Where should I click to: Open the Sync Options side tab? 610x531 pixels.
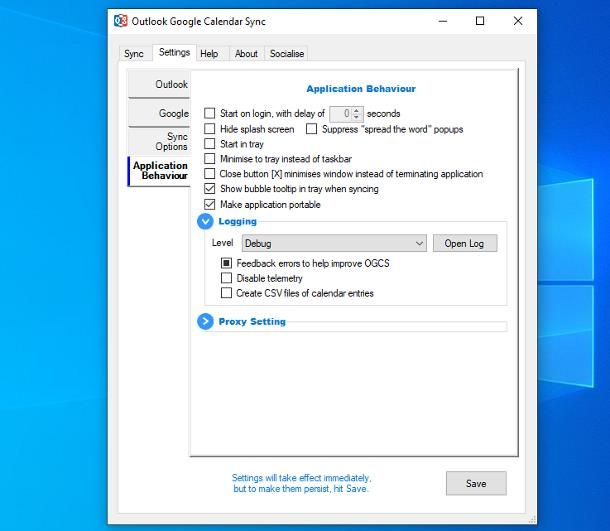[x=160, y=141]
